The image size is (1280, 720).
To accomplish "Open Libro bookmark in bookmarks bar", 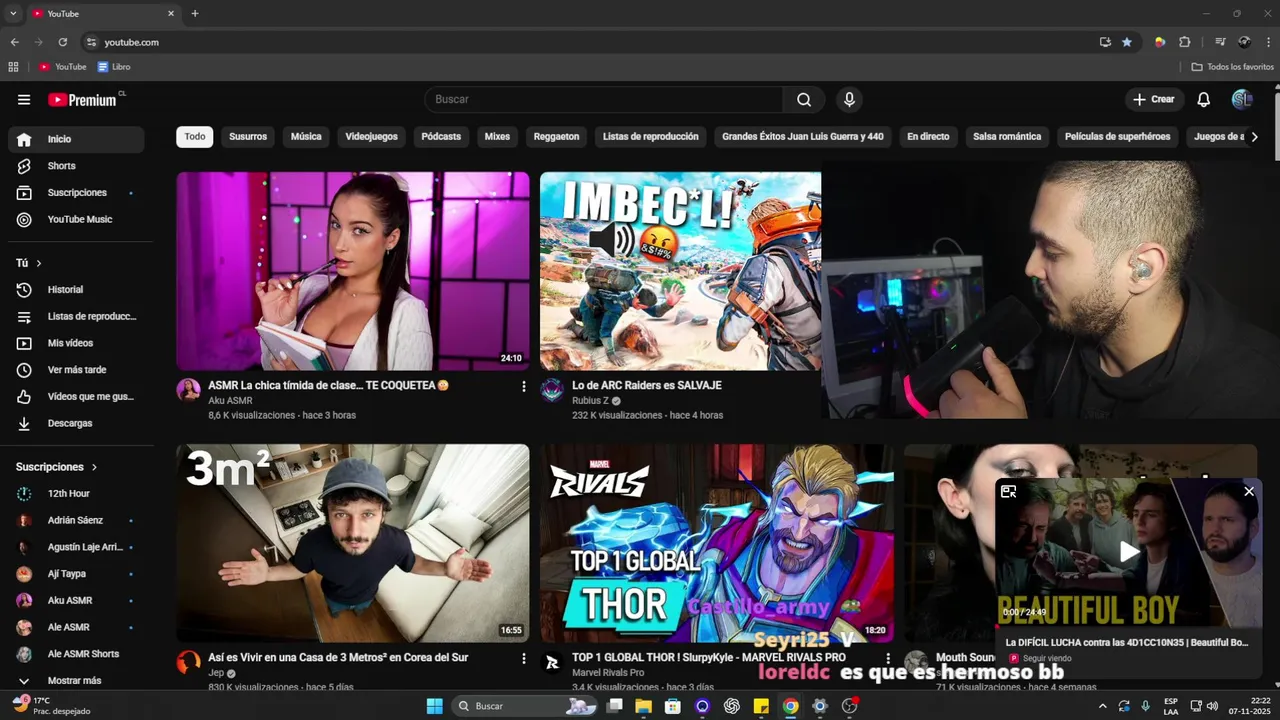I will 114,67.
